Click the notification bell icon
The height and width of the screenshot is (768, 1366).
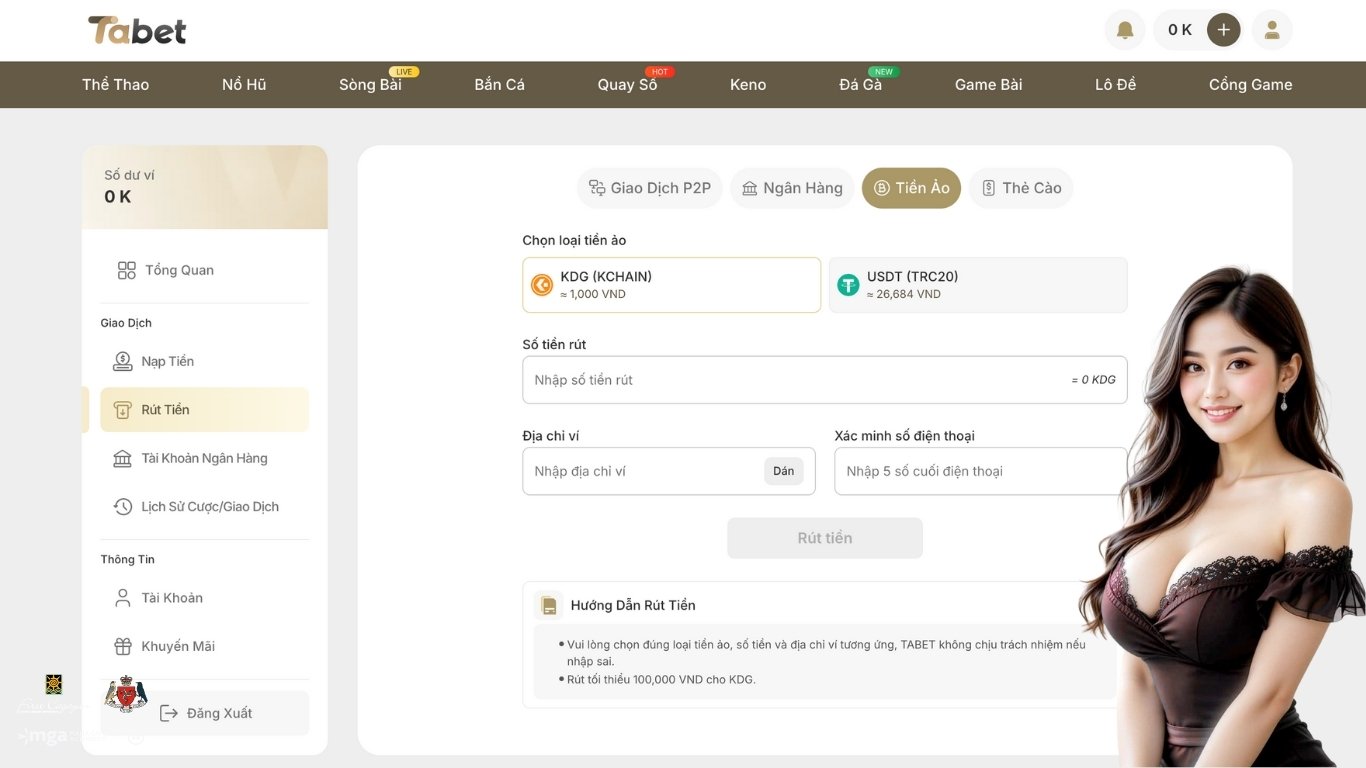coord(1124,30)
